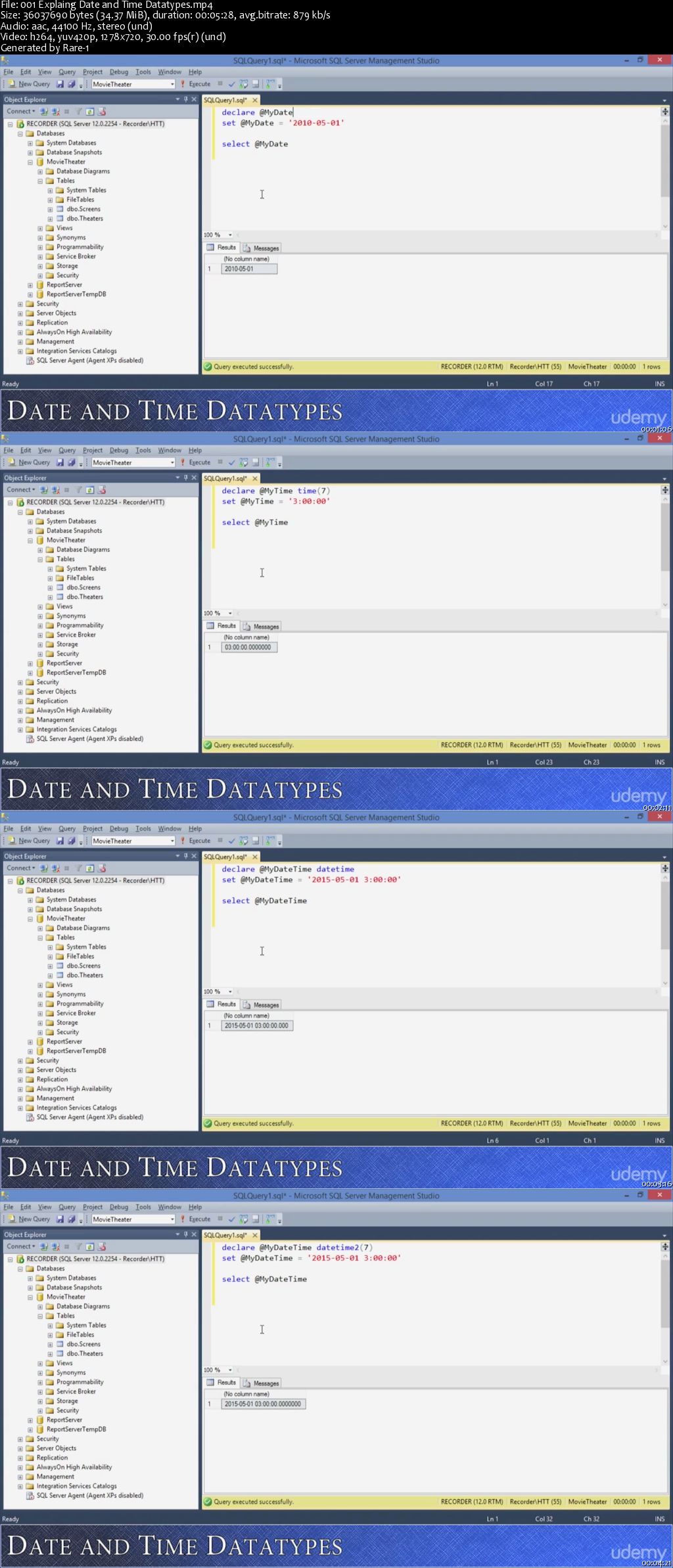
Task: Click New Query in the datetime (non-datetime2) frame
Action: click(x=29, y=841)
